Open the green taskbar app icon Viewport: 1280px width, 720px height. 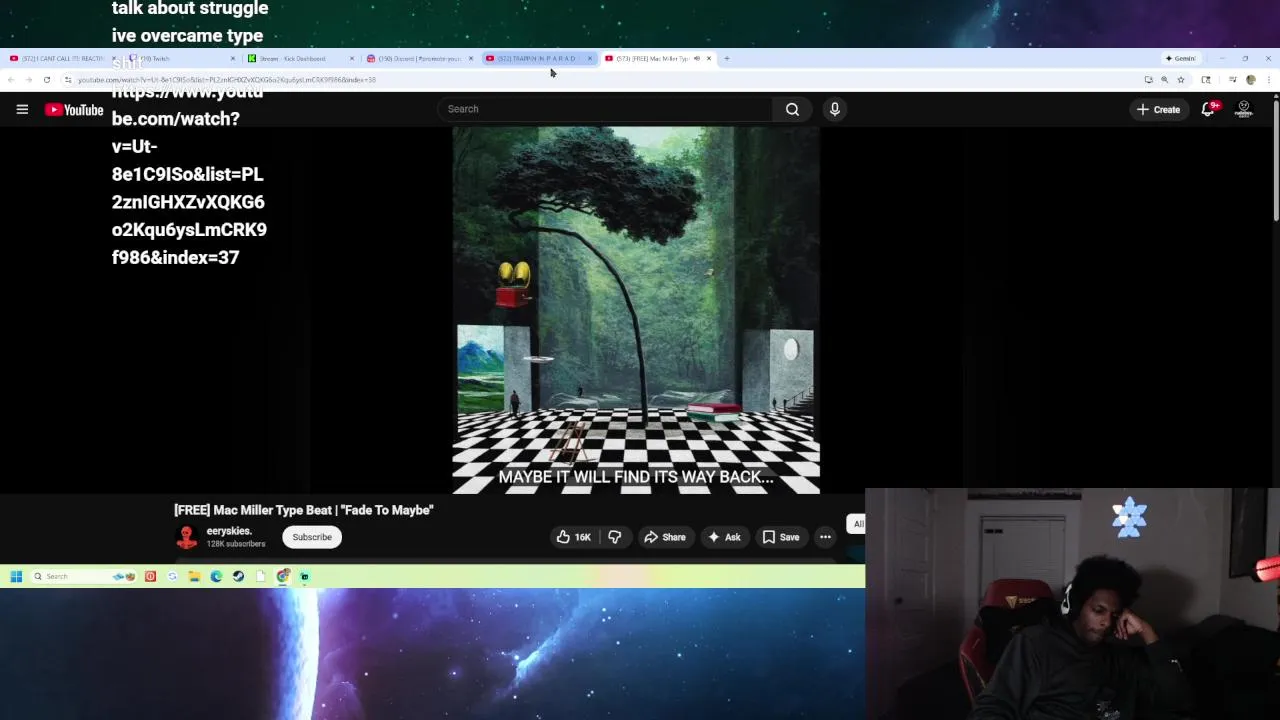[304, 576]
